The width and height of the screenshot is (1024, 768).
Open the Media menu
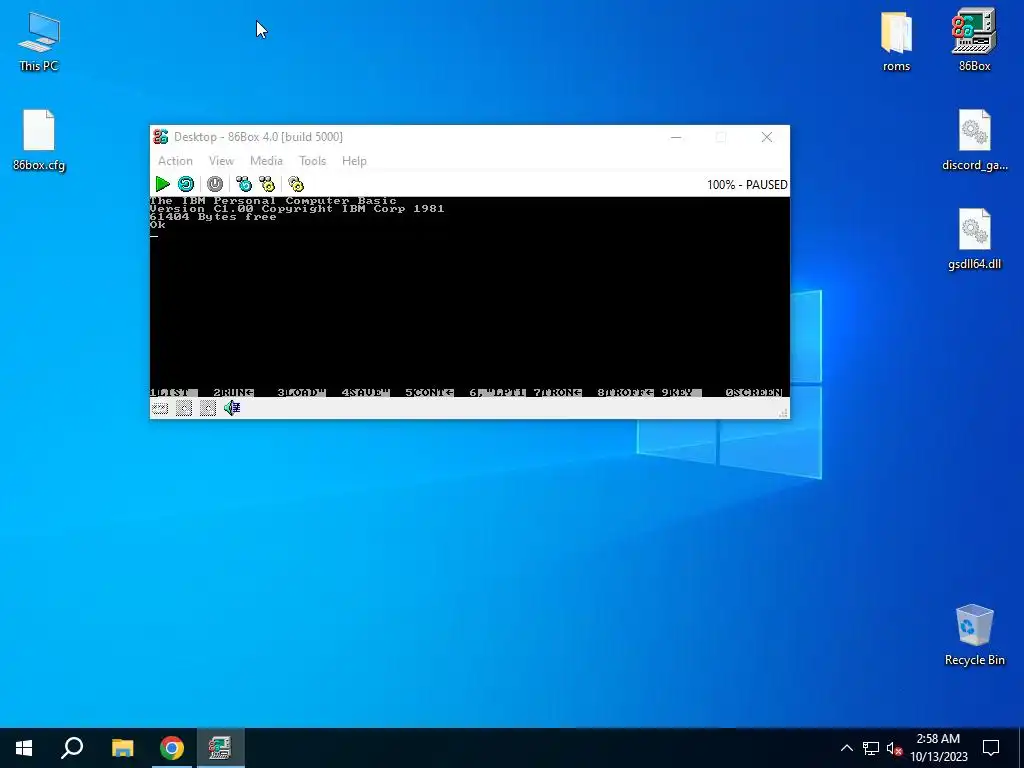coord(266,161)
